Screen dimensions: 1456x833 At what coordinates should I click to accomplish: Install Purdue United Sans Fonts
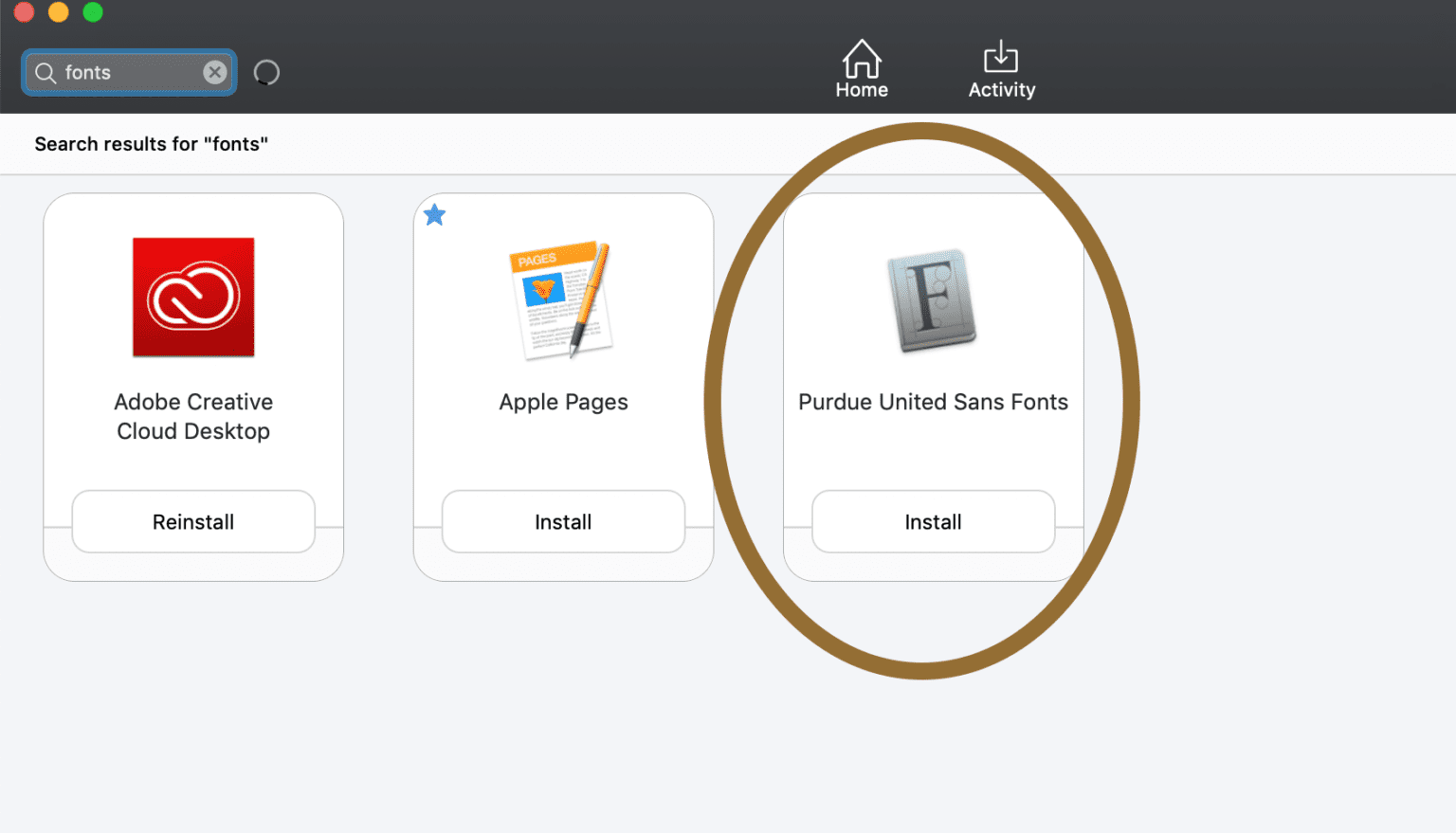coord(933,521)
